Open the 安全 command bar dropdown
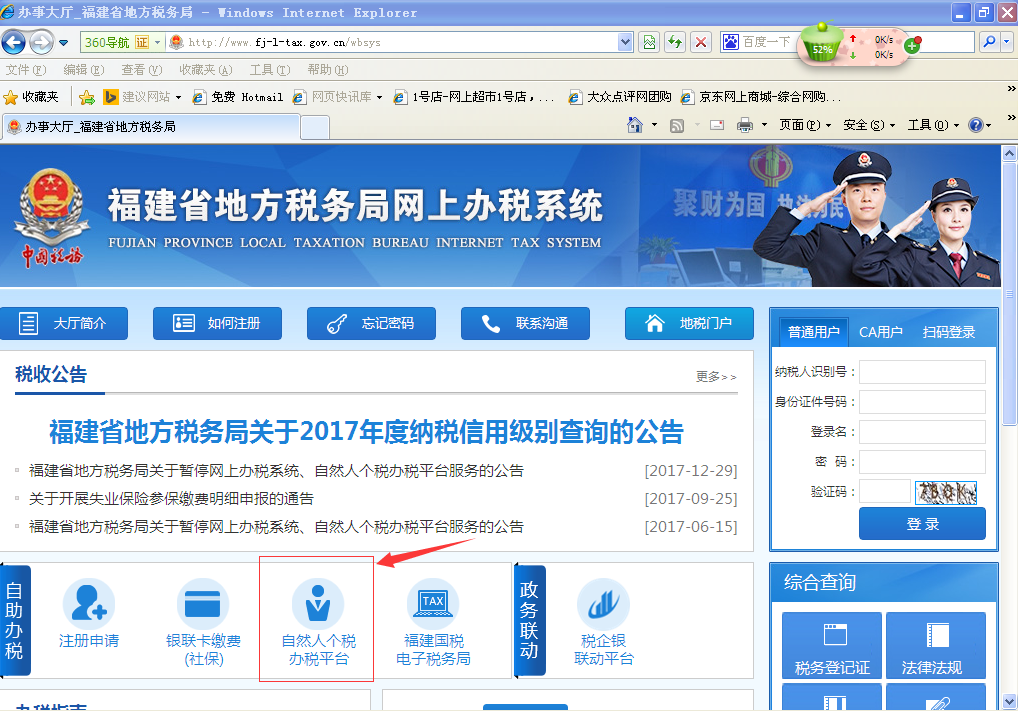 [869, 125]
